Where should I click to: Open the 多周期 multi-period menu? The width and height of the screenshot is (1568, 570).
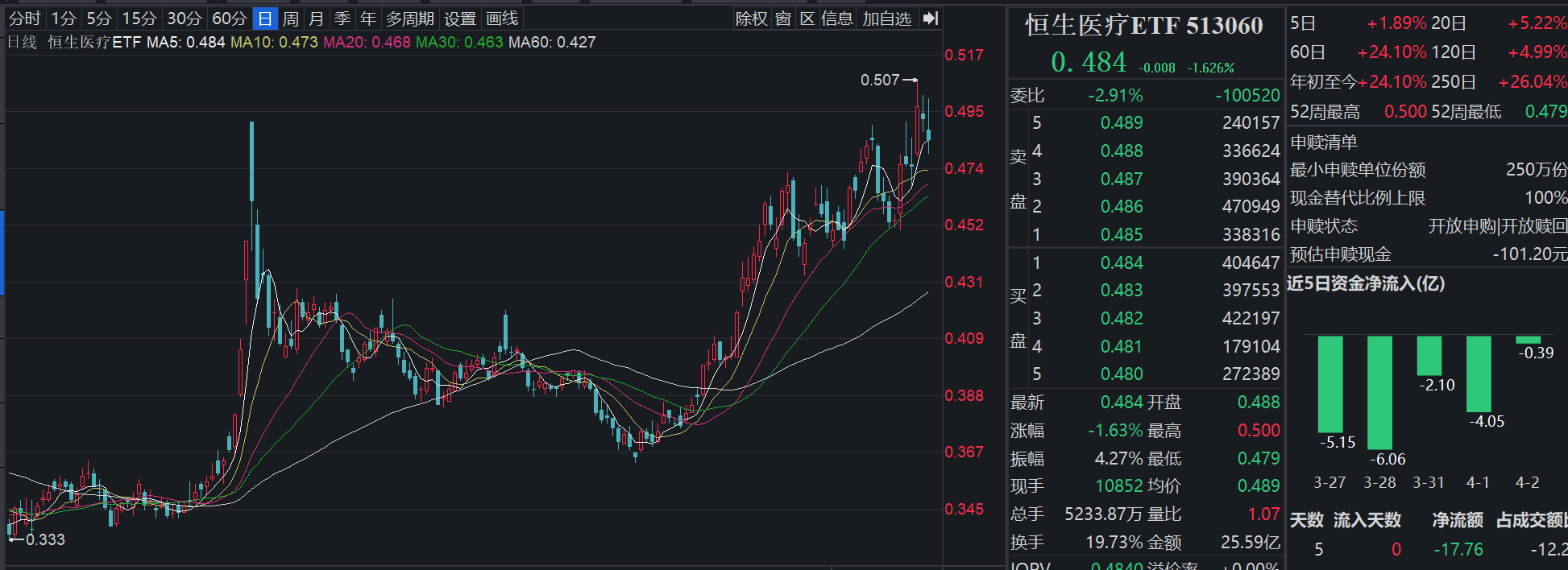(x=409, y=19)
